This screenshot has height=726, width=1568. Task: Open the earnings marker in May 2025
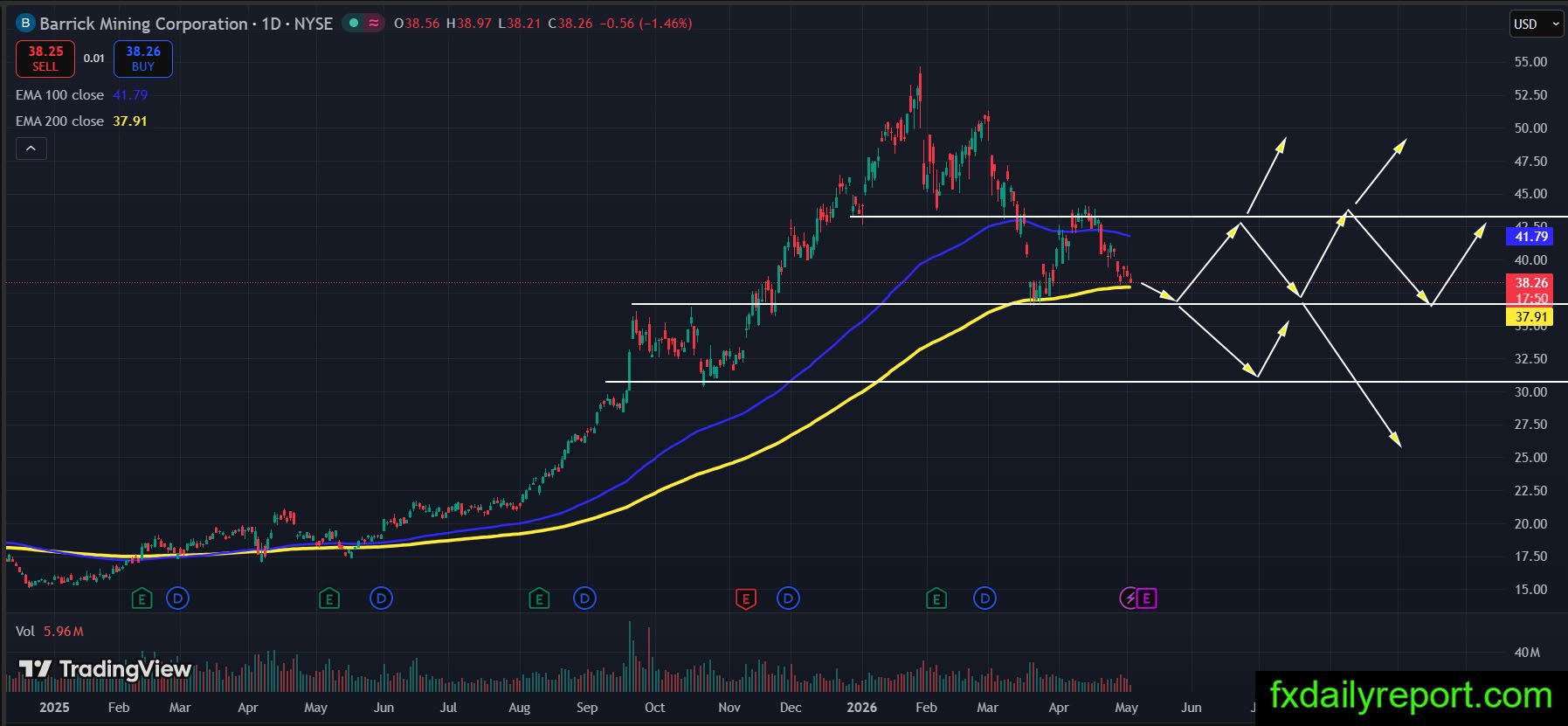329,598
